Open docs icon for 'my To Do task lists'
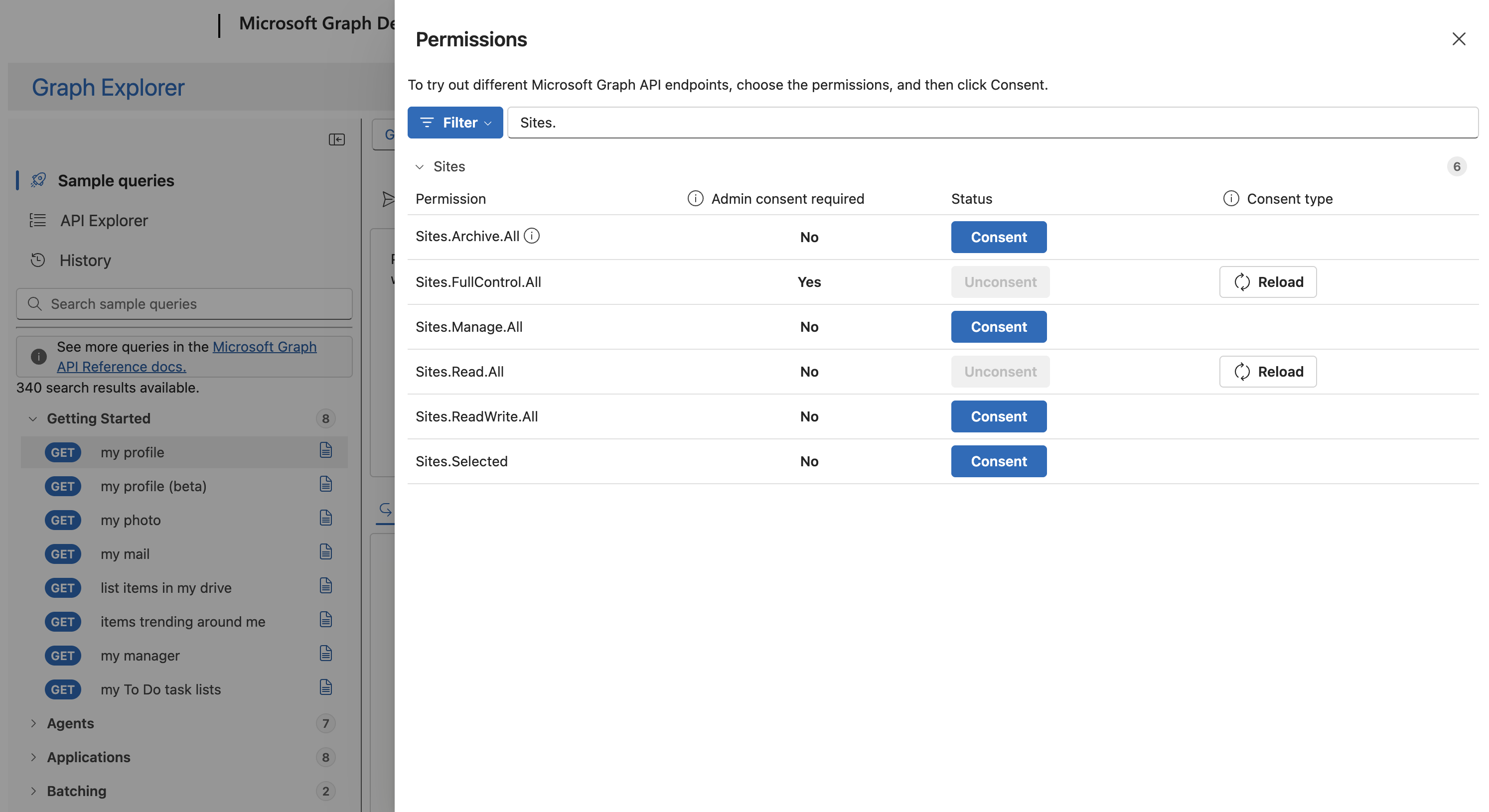Image resolution: width=1489 pixels, height=812 pixels. click(x=325, y=688)
